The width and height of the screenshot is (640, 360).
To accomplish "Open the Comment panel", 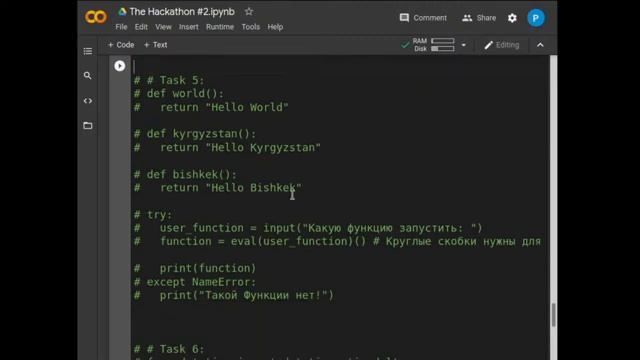I will coord(423,18).
